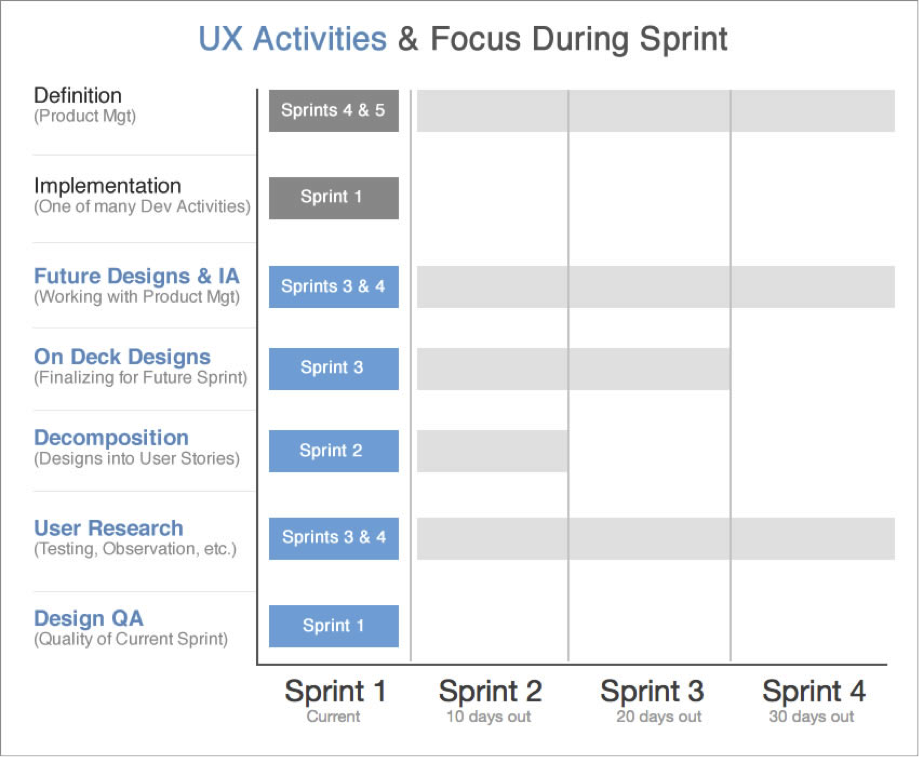Click the blue Sprint 1 Design QA block
Screen dimensions: 919x757
click(333, 626)
